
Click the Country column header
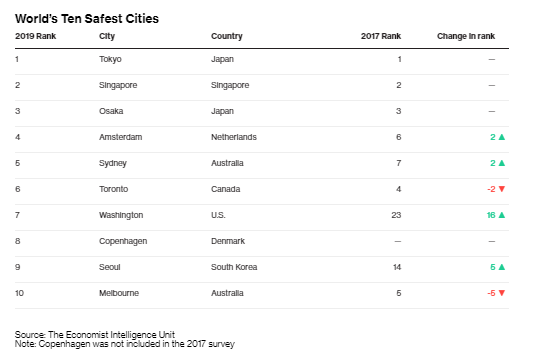[x=227, y=36]
